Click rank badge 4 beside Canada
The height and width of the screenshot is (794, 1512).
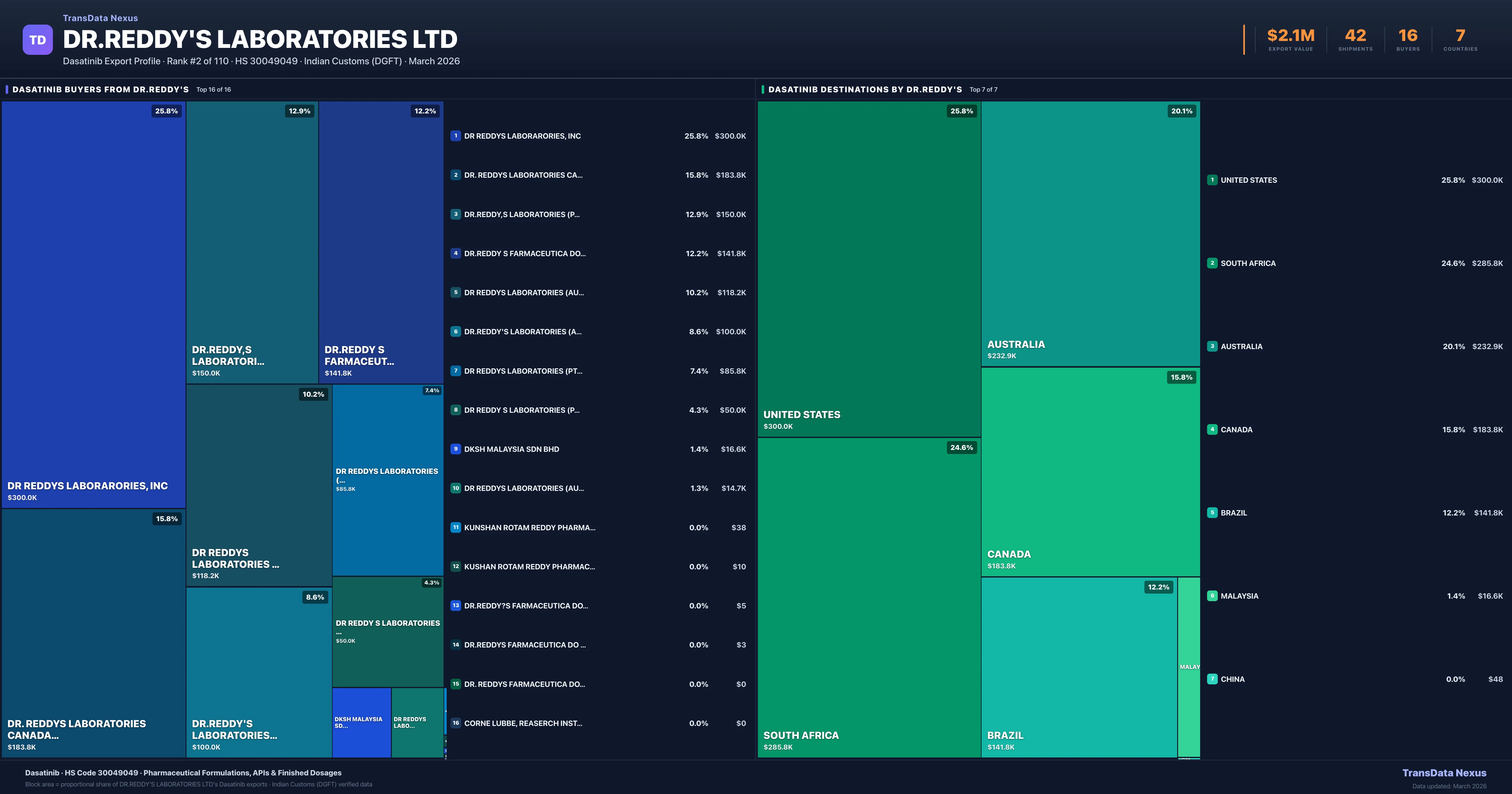[x=1212, y=429]
